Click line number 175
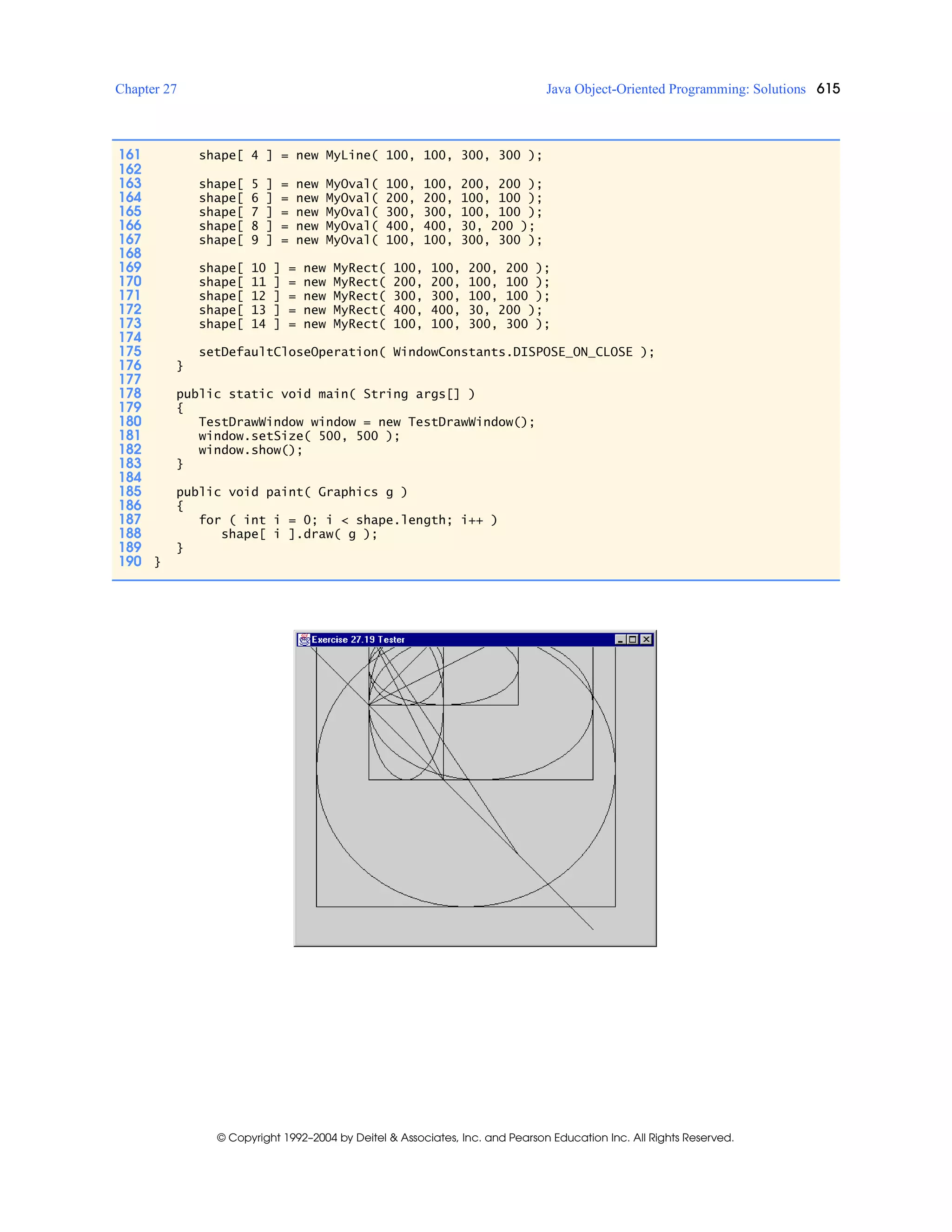 pos(130,351)
